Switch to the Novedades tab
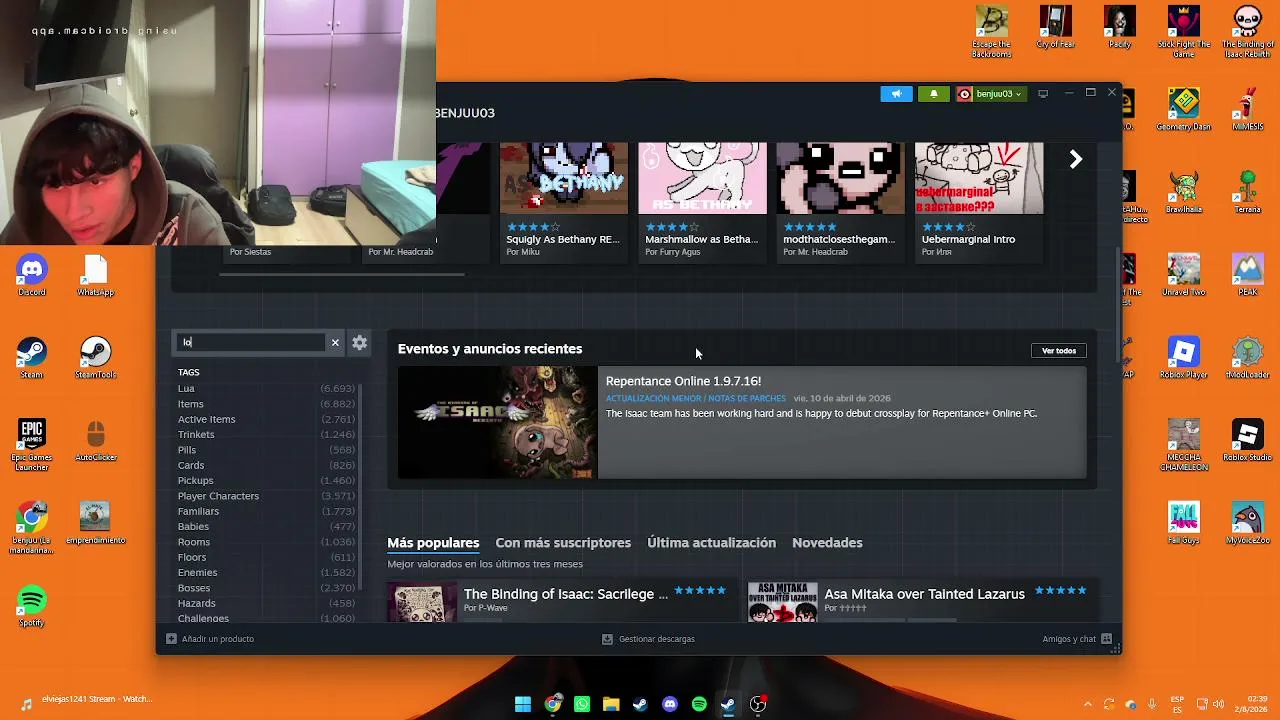This screenshot has width=1280, height=720. tap(827, 543)
